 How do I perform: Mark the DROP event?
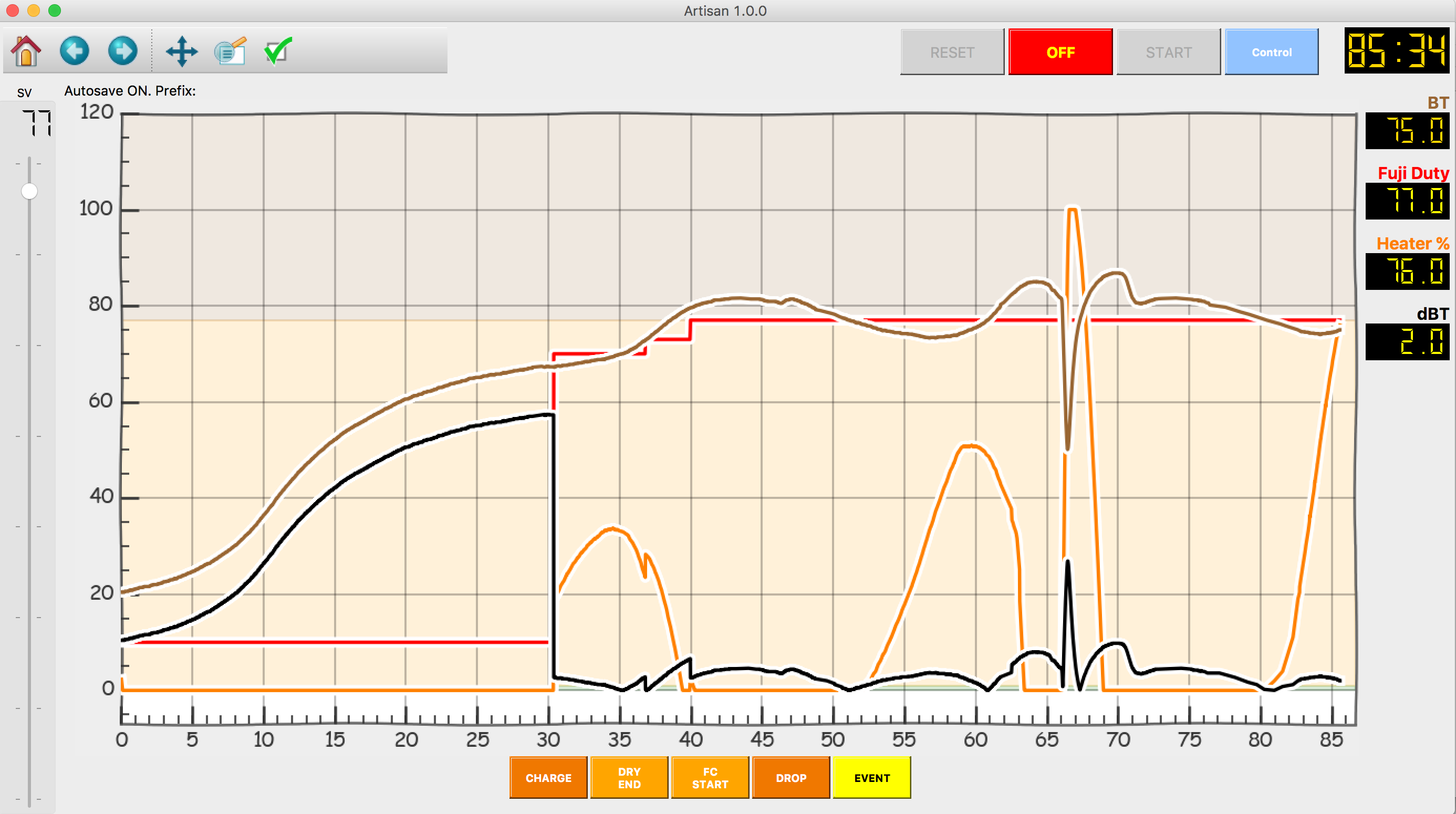pos(791,778)
